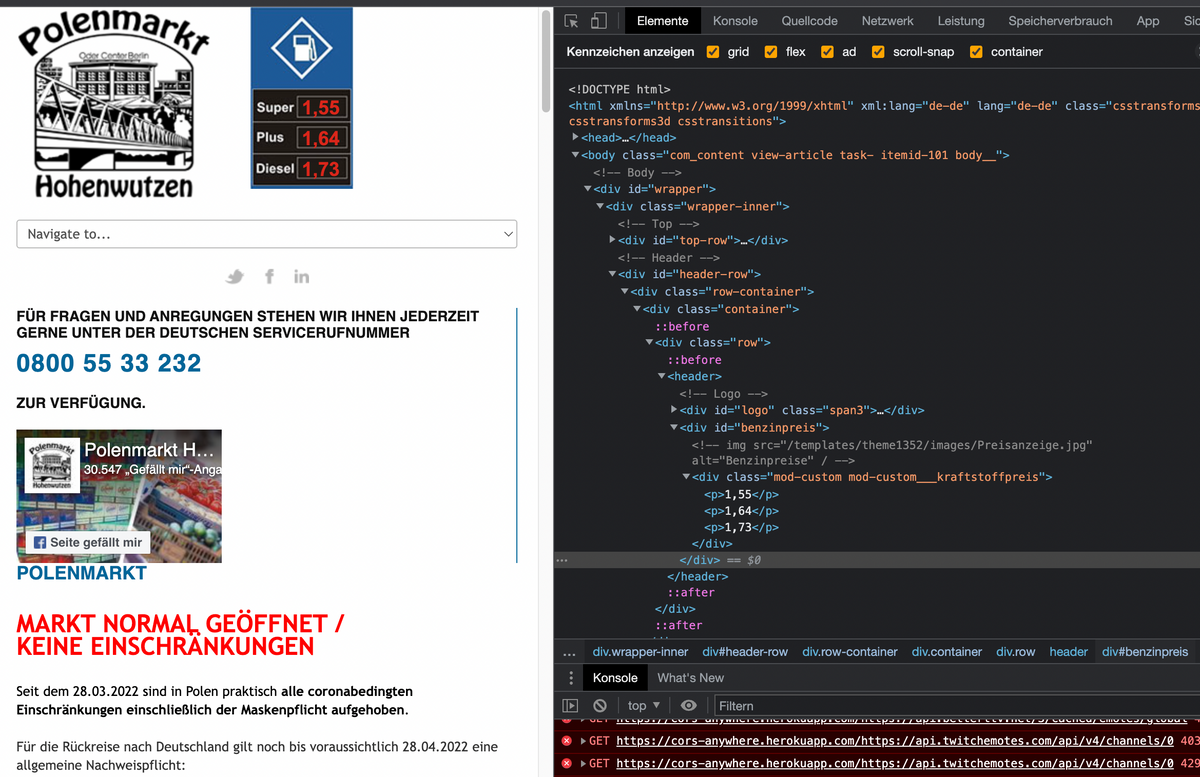The width and height of the screenshot is (1200, 777).
Task: Open the twitchemotes URL of the 429 request
Action: (895, 763)
